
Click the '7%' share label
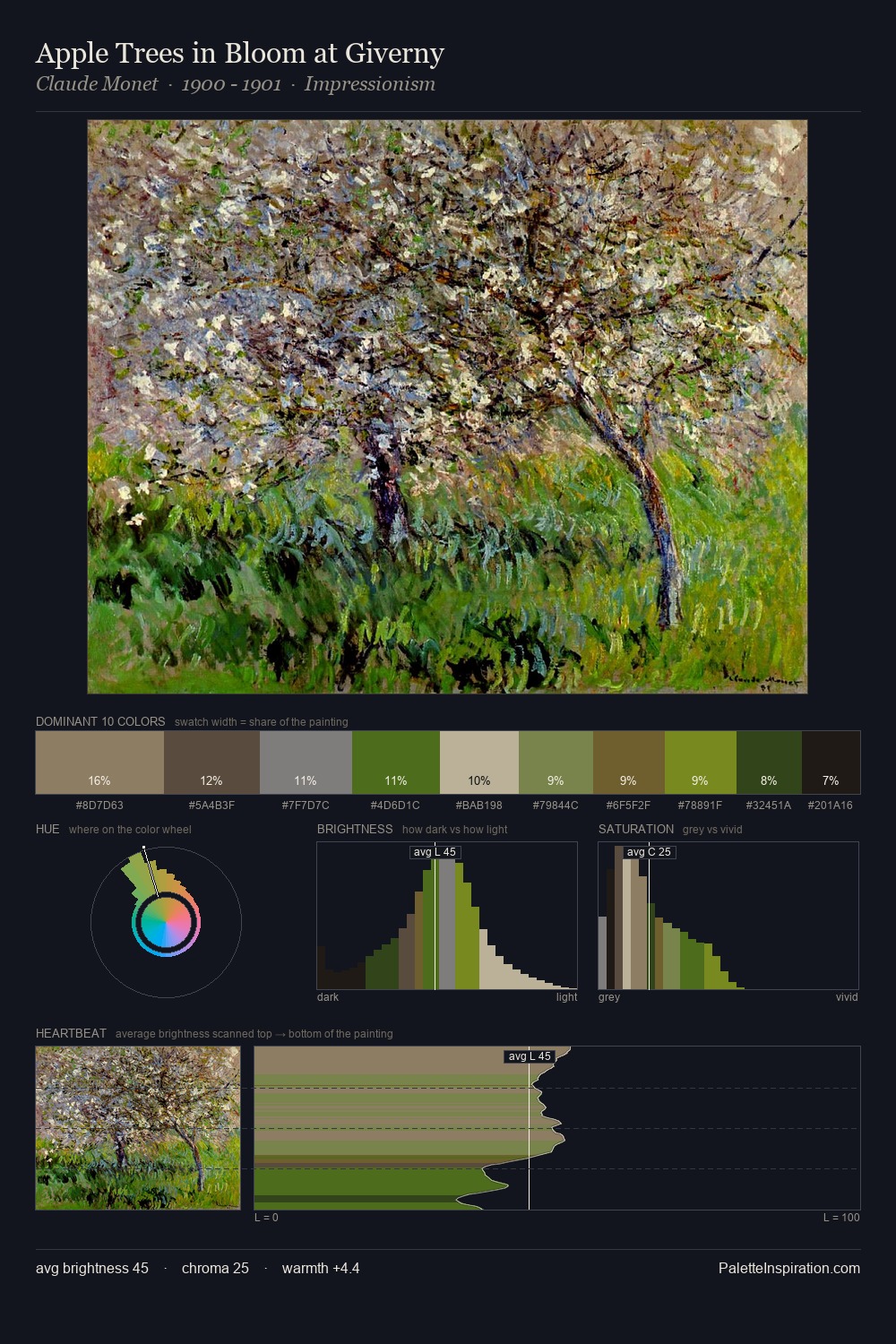[x=831, y=780]
